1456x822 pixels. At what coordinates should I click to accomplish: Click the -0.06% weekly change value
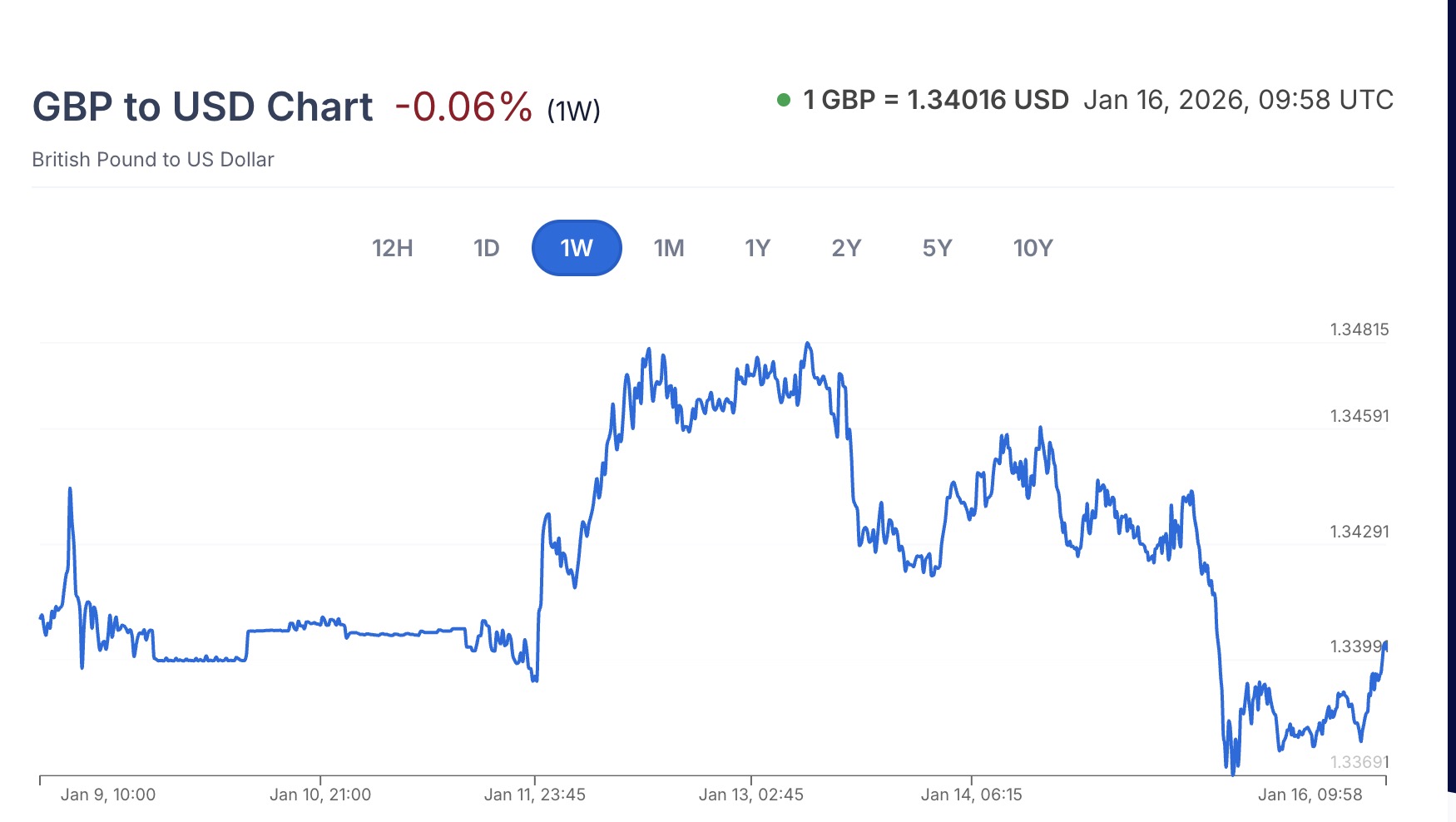tap(463, 107)
